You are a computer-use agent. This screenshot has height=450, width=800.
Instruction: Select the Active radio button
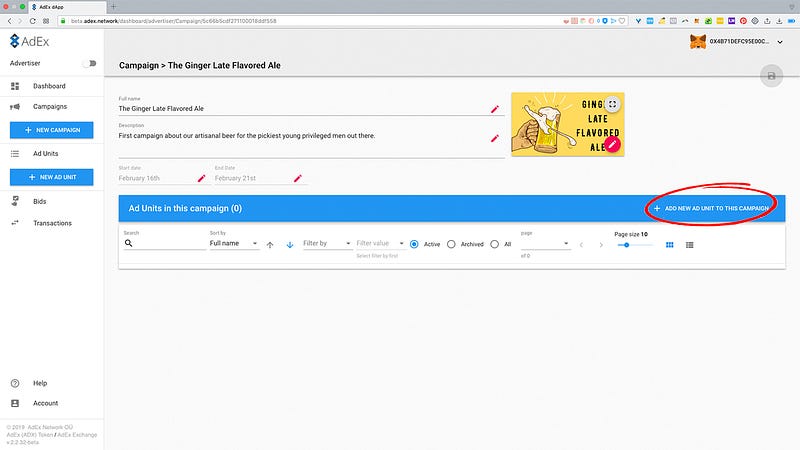(414, 244)
